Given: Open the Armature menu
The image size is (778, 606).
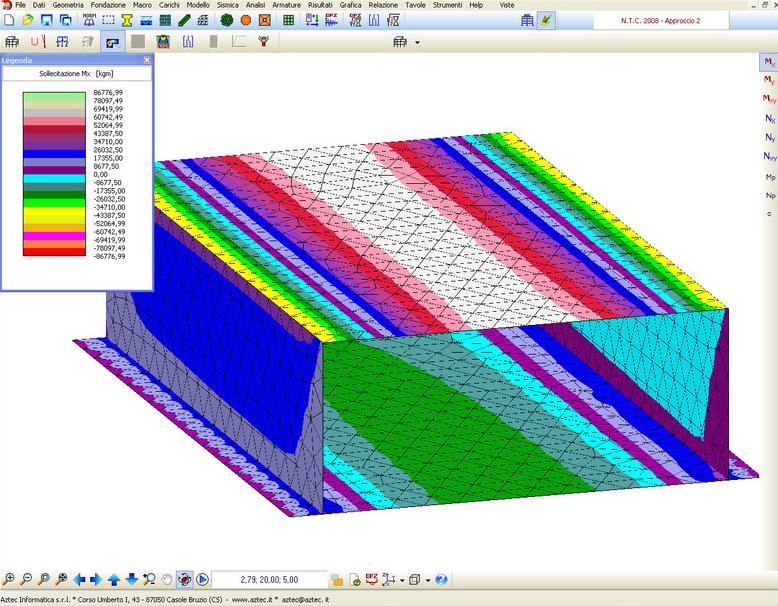Looking at the screenshot, I should click(x=286, y=5).
